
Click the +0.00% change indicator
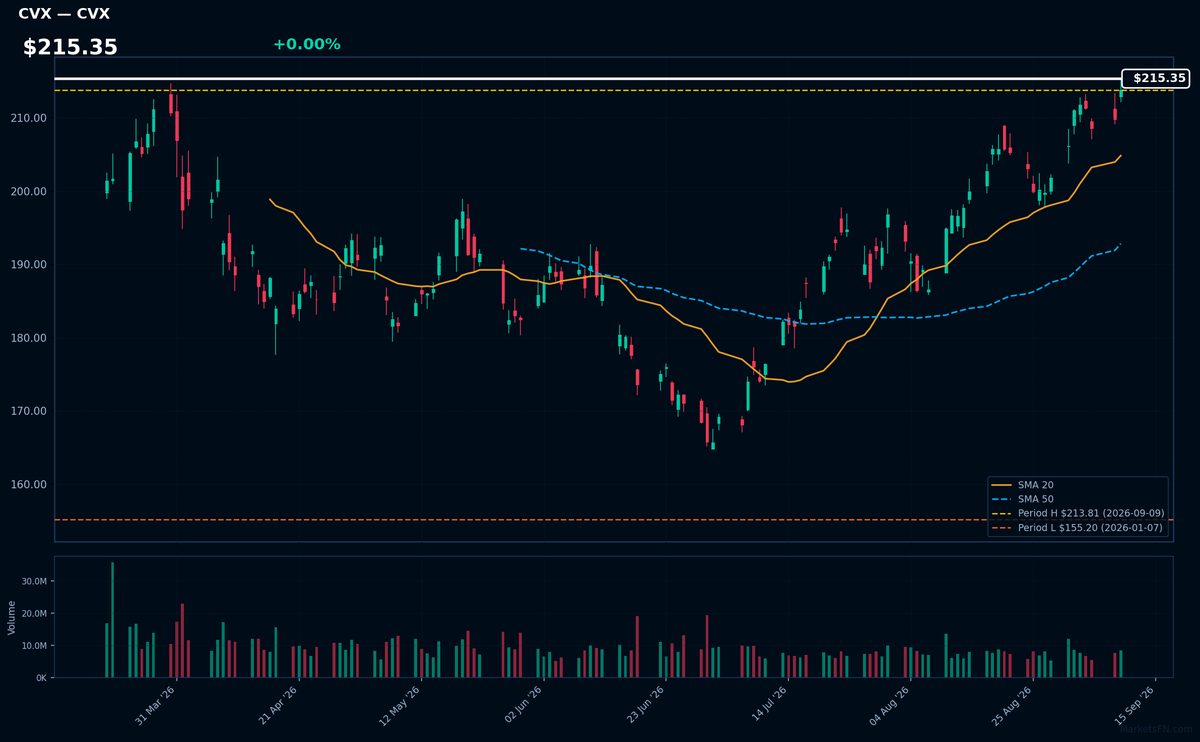pos(306,44)
